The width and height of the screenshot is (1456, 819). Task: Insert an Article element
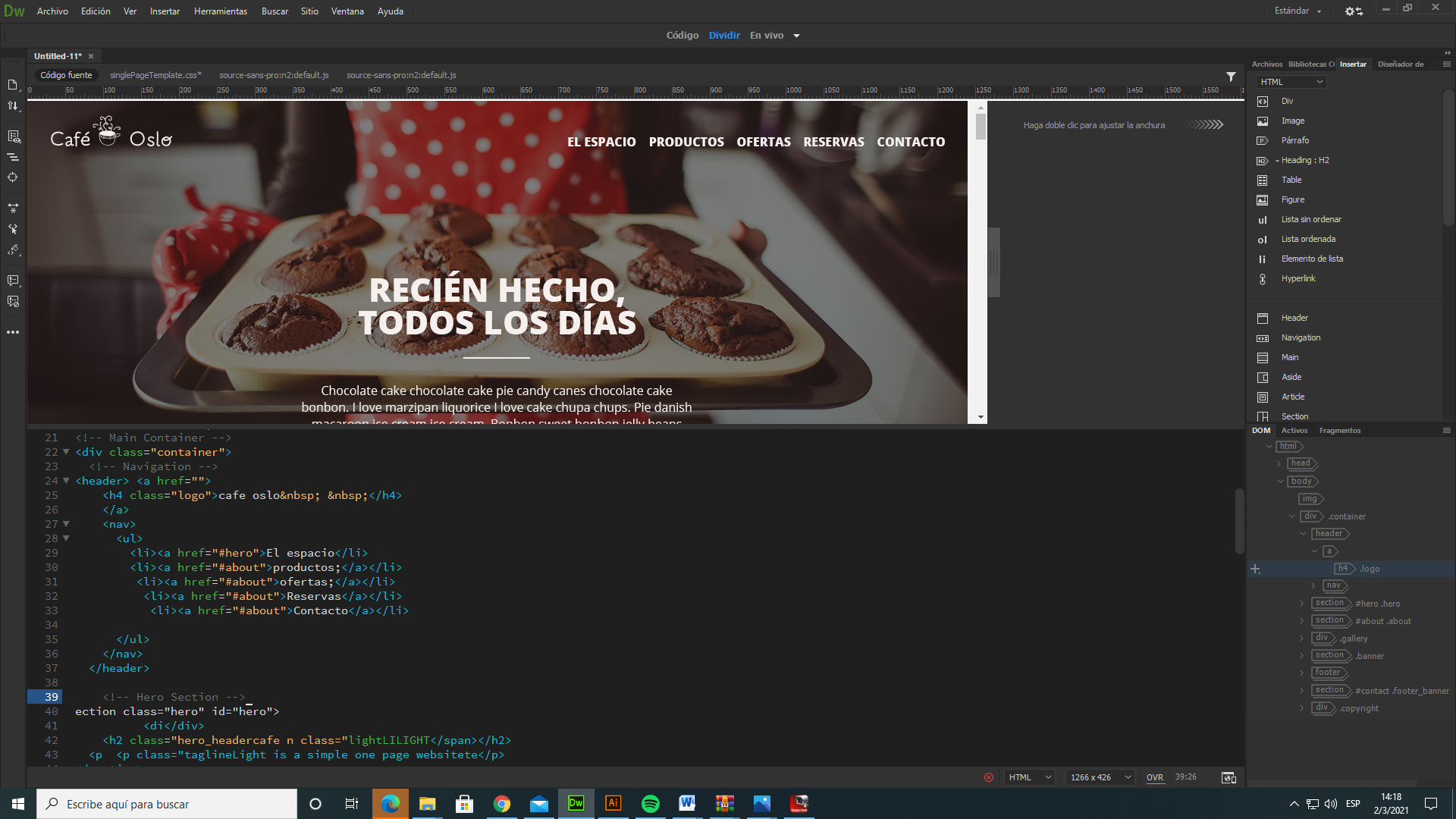click(1292, 397)
